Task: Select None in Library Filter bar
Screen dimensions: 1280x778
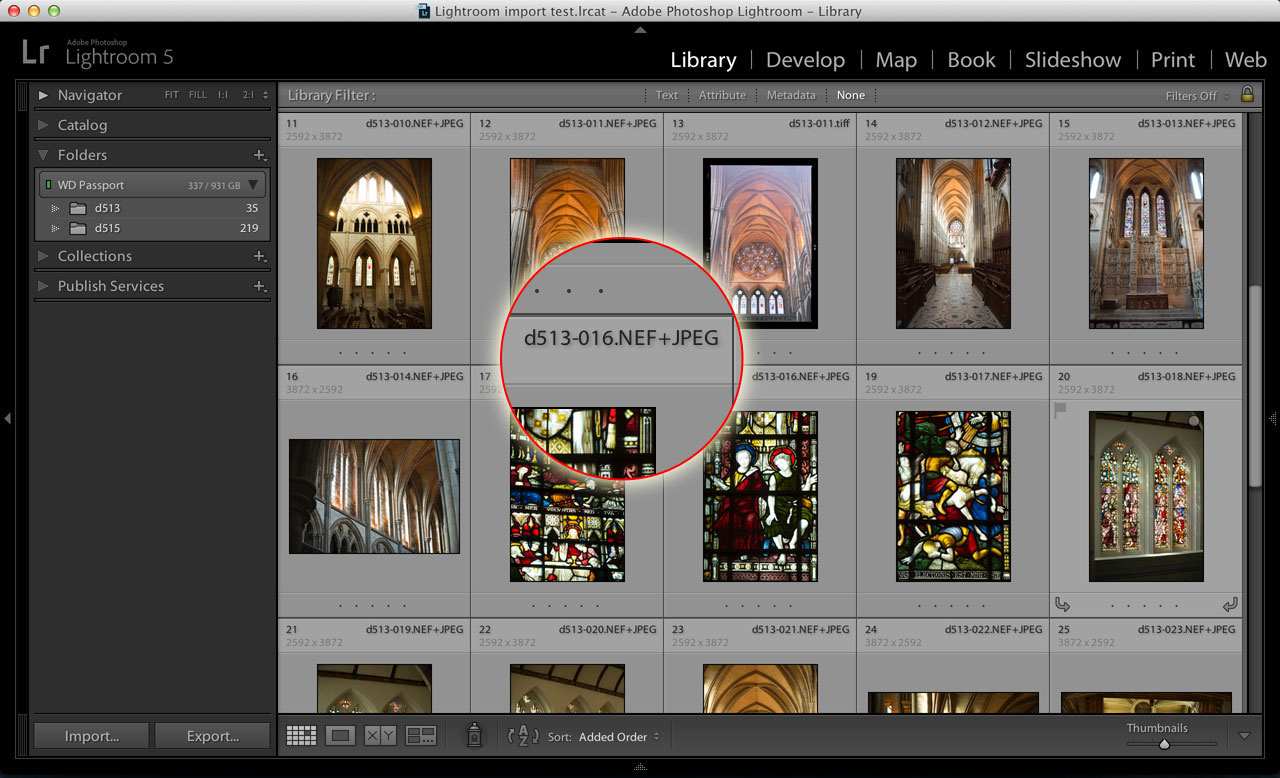Action: (x=851, y=95)
